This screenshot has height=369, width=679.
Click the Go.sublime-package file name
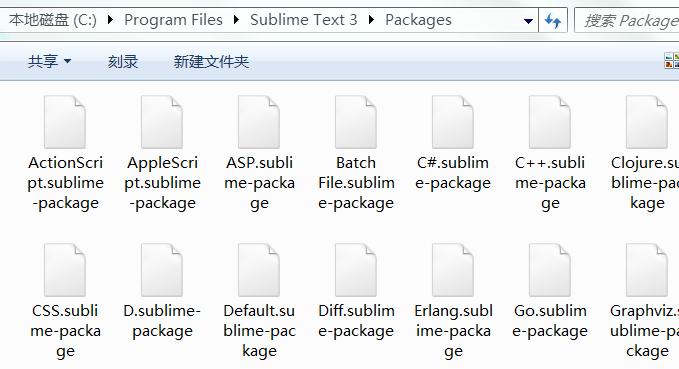click(550, 321)
